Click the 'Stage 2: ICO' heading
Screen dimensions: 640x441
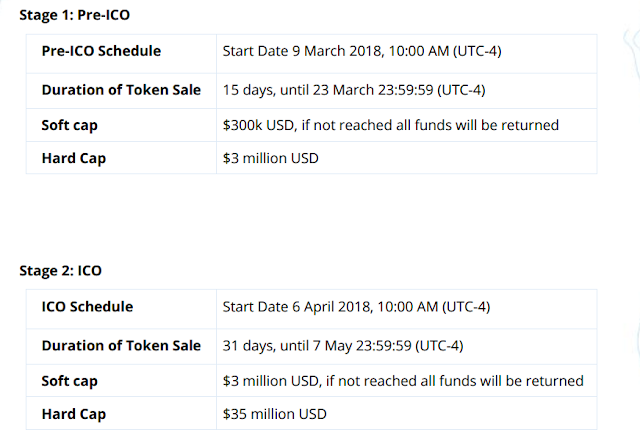pos(61,270)
